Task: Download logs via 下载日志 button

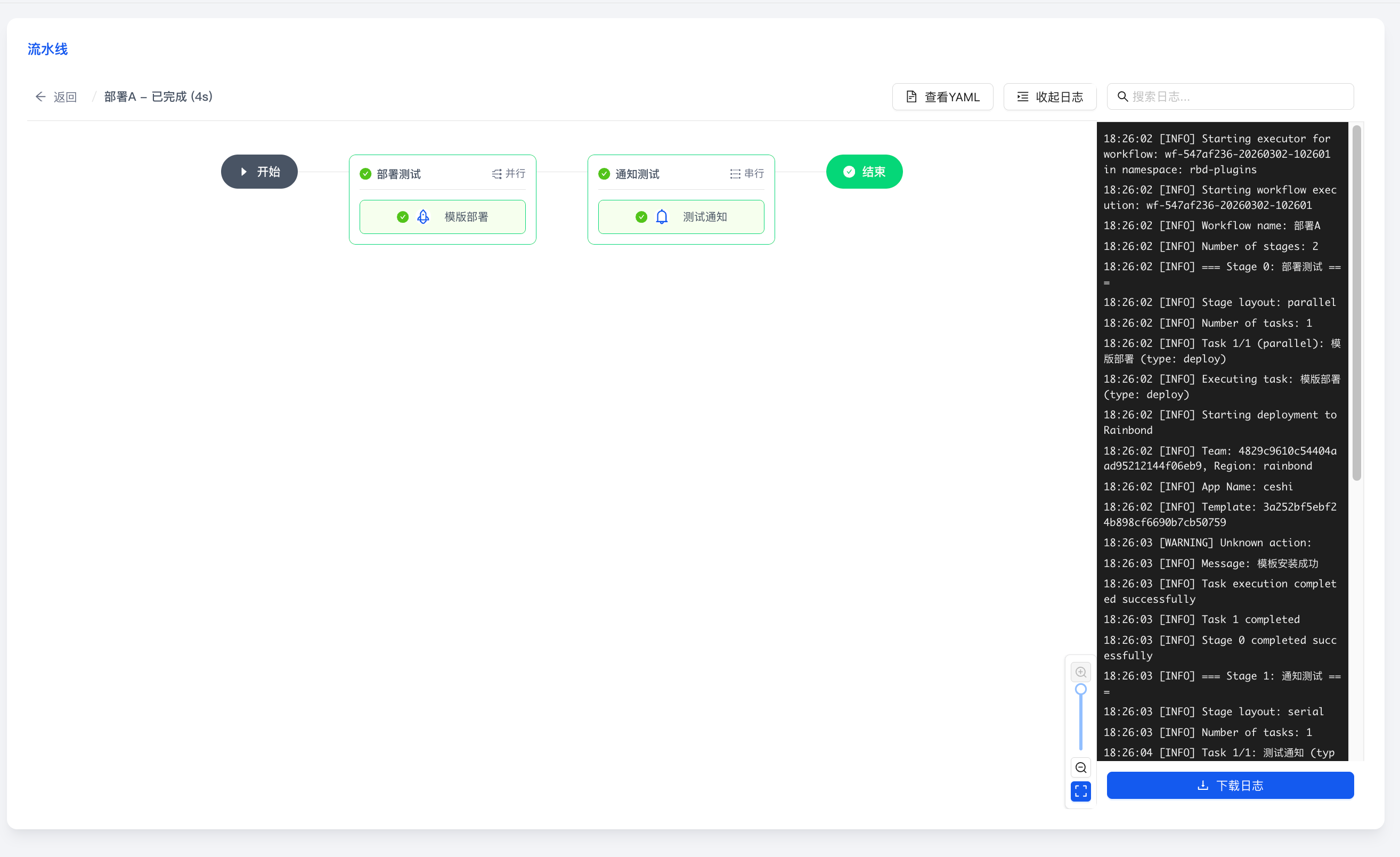Action: click(x=1230, y=786)
